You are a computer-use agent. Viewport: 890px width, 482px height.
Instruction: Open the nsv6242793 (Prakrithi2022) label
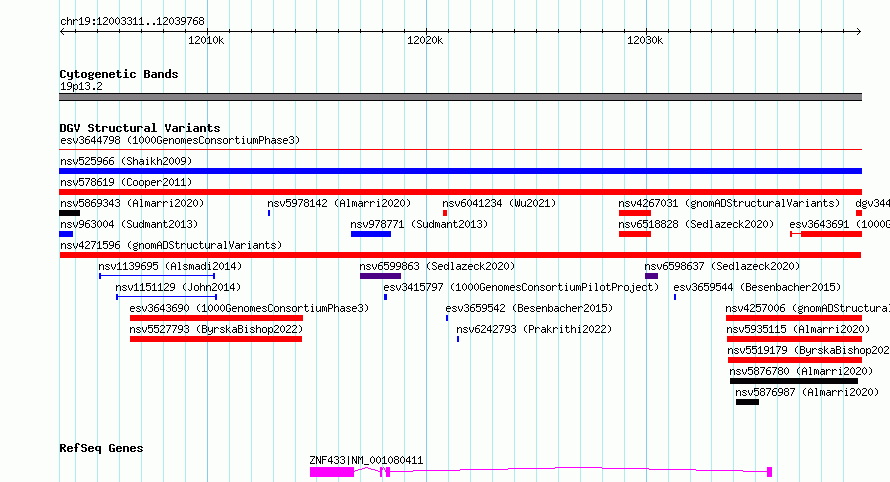[534, 329]
